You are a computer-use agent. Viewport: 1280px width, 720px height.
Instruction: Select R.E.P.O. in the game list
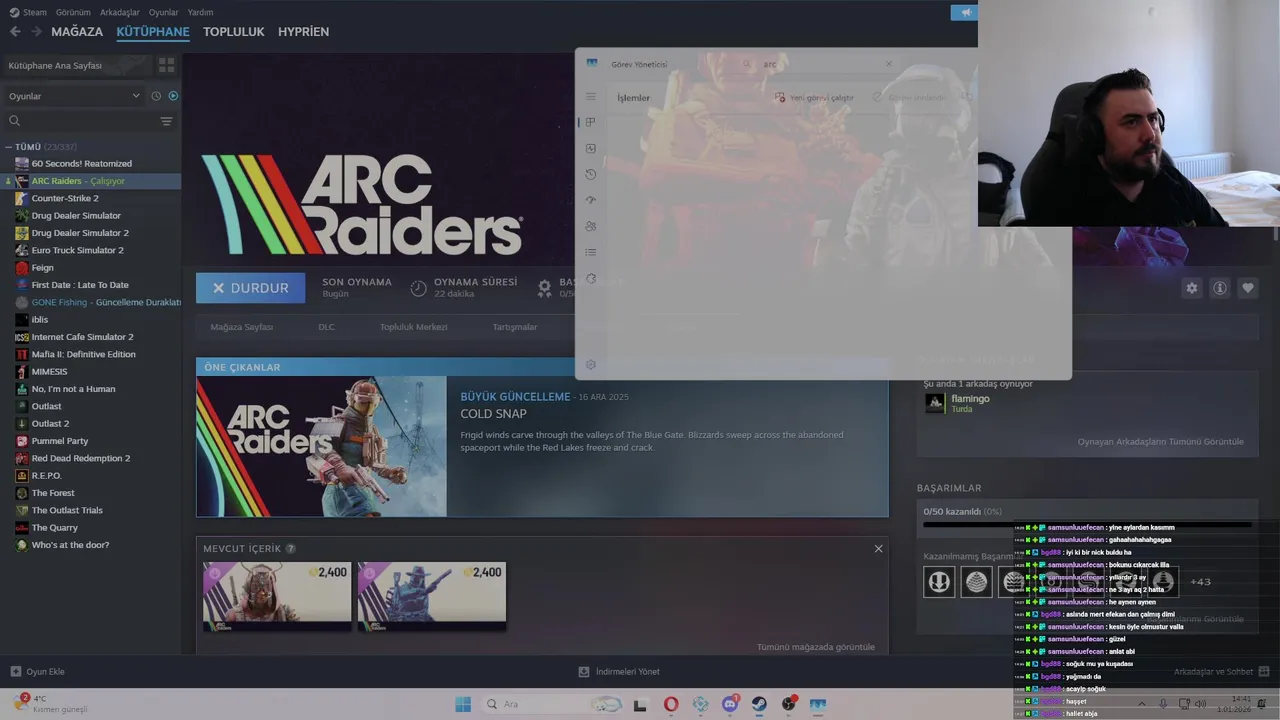(46, 476)
